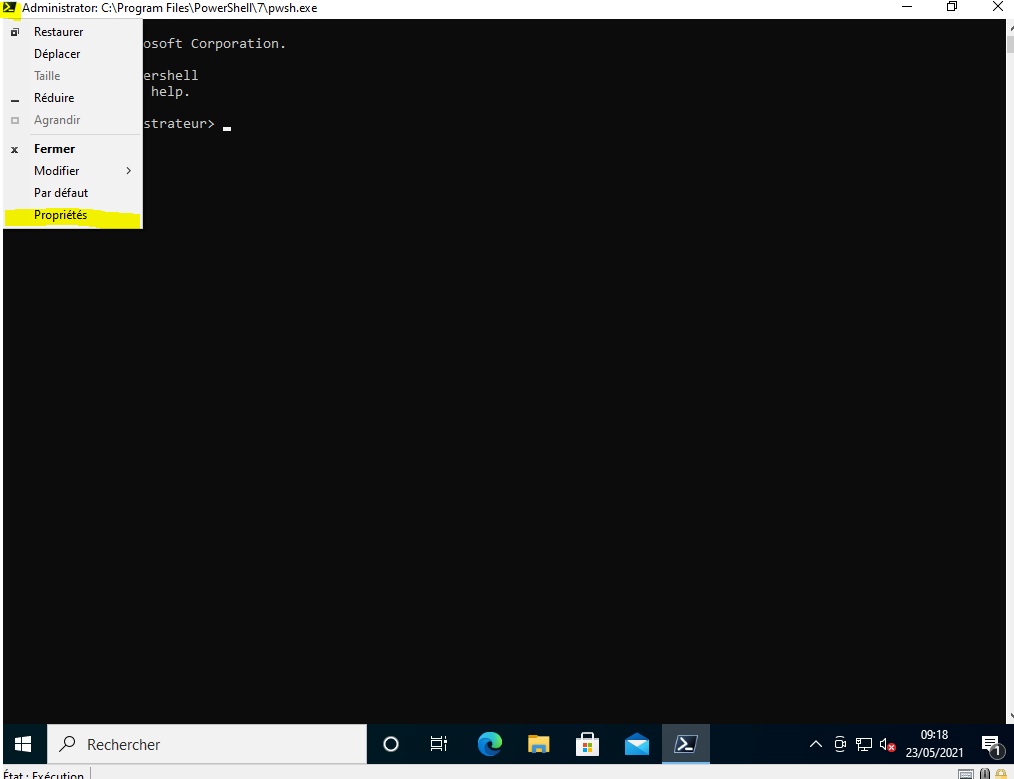Show hidden system tray icons
Viewport: 1014px width, 779px height.
pos(816,744)
